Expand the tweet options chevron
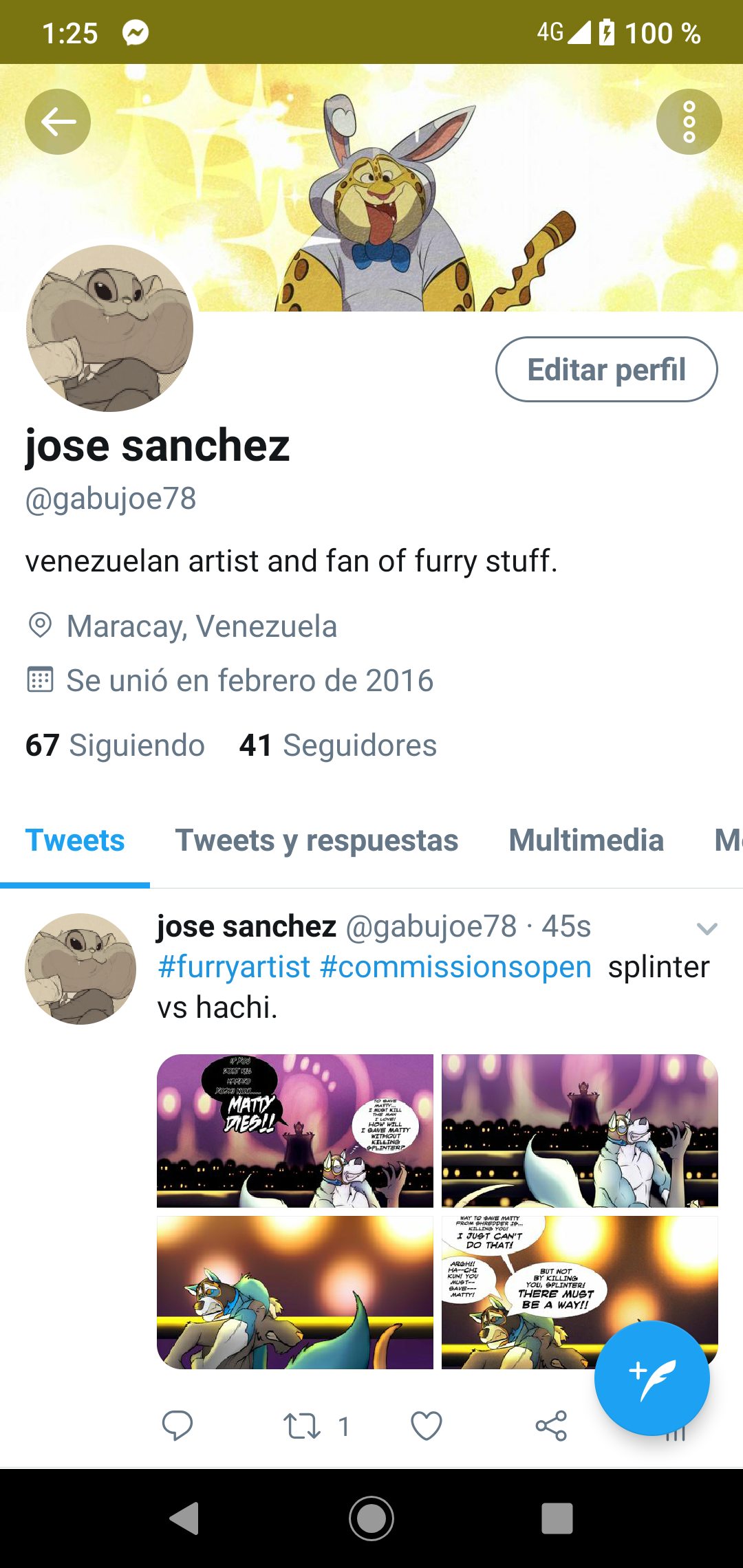 pyautogui.click(x=707, y=929)
